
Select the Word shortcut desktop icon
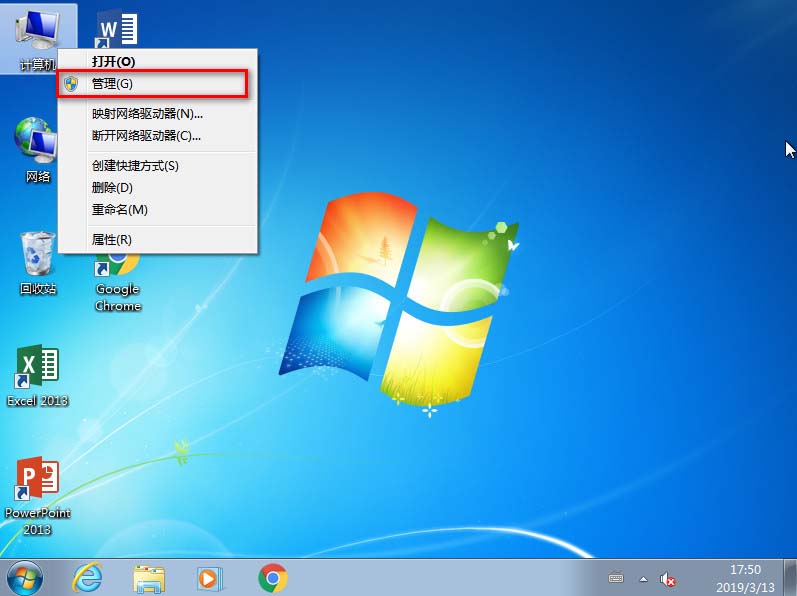click(117, 29)
